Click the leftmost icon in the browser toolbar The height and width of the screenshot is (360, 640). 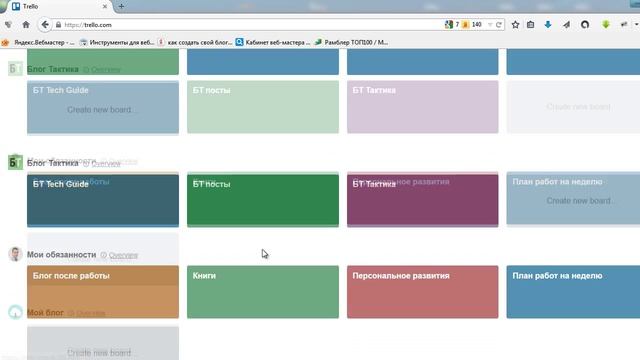click(8, 25)
